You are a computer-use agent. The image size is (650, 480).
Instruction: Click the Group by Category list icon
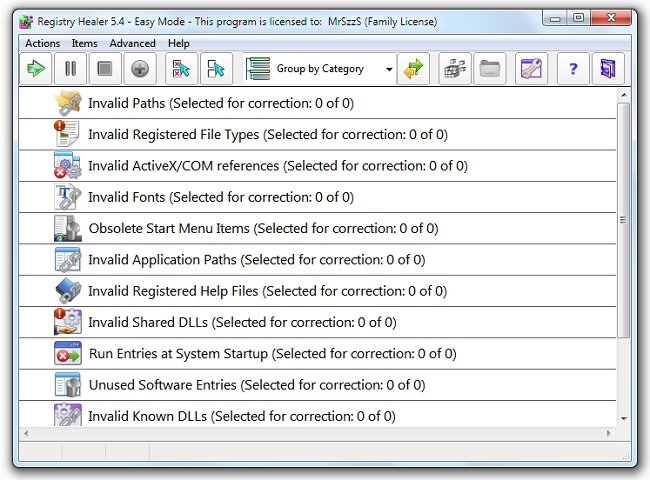(257, 68)
